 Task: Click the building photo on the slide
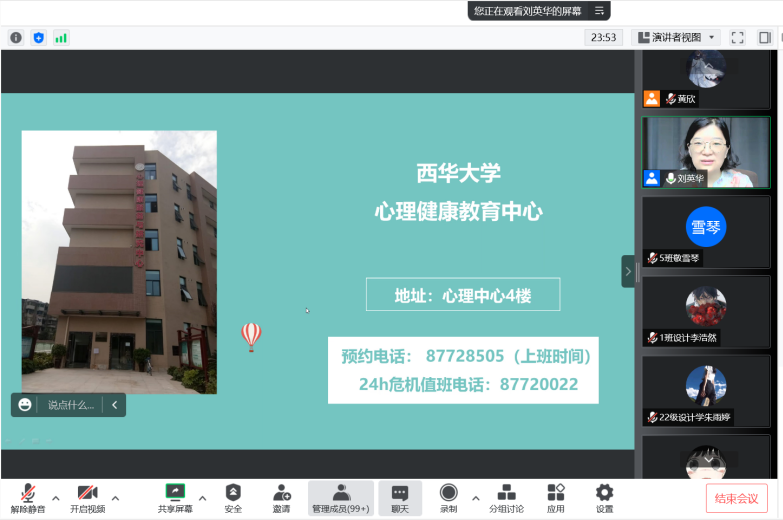pos(119,262)
